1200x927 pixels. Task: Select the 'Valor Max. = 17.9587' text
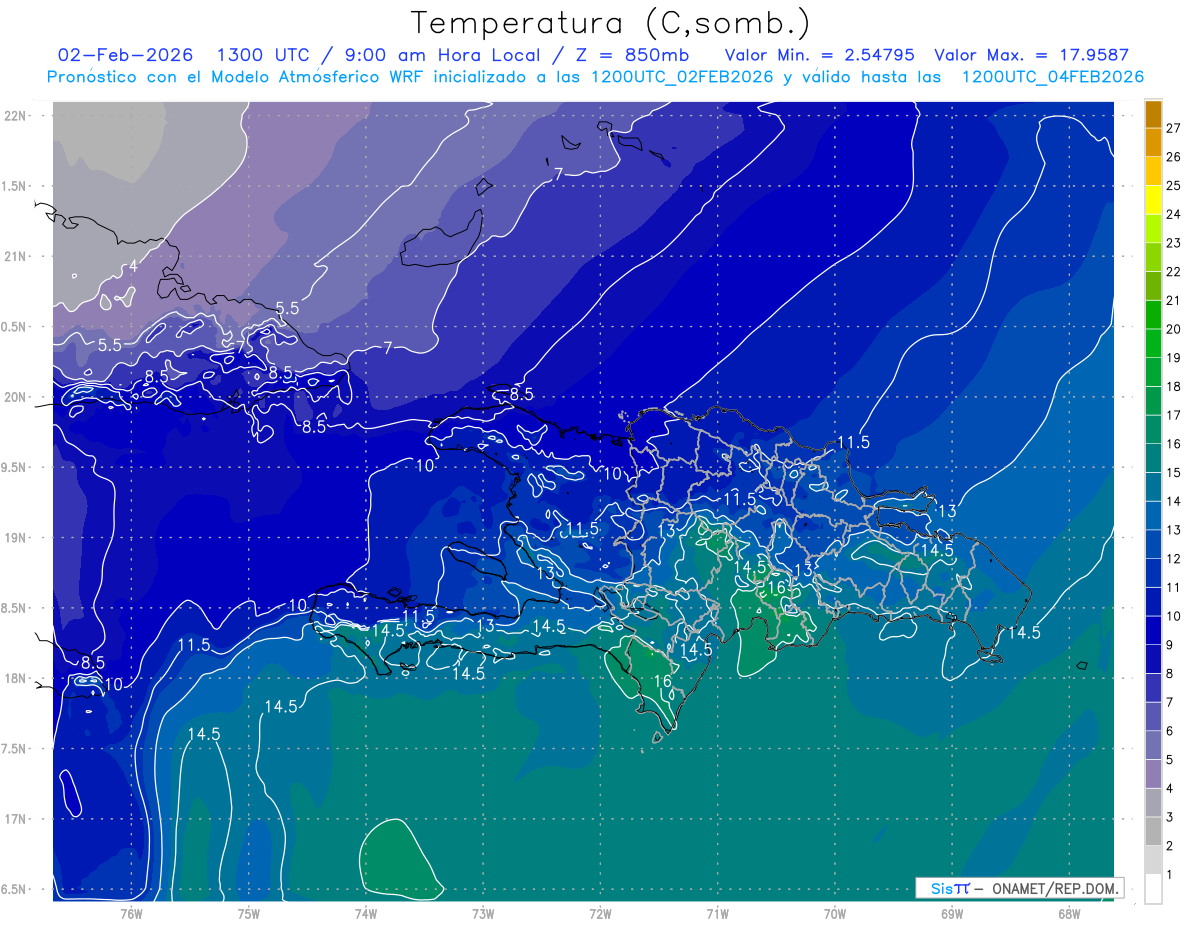point(1031,54)
